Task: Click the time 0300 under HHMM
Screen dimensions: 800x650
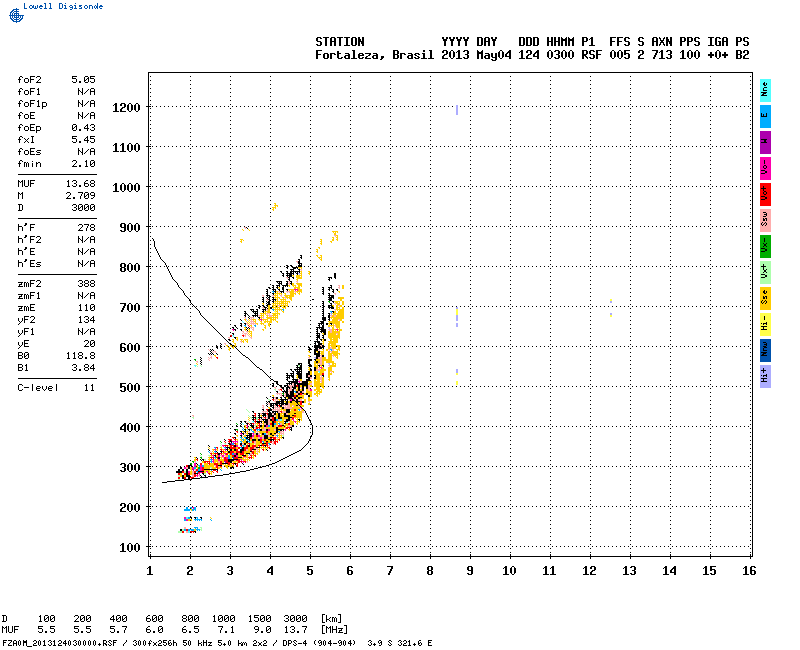Action: 560,55
